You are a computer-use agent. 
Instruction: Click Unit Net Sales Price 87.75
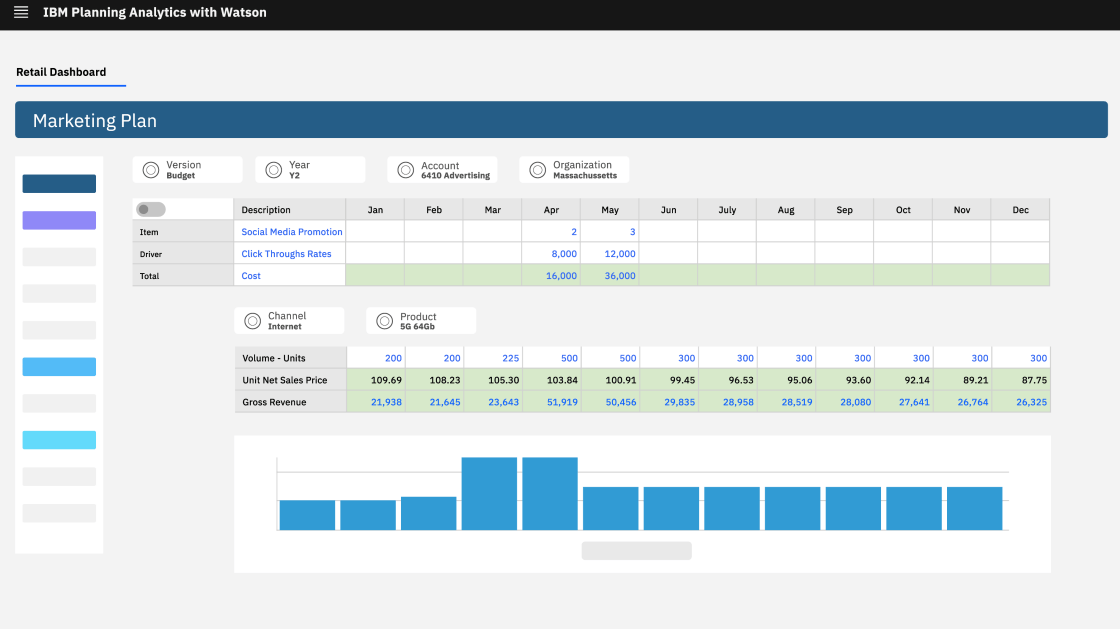point(1021,381)
